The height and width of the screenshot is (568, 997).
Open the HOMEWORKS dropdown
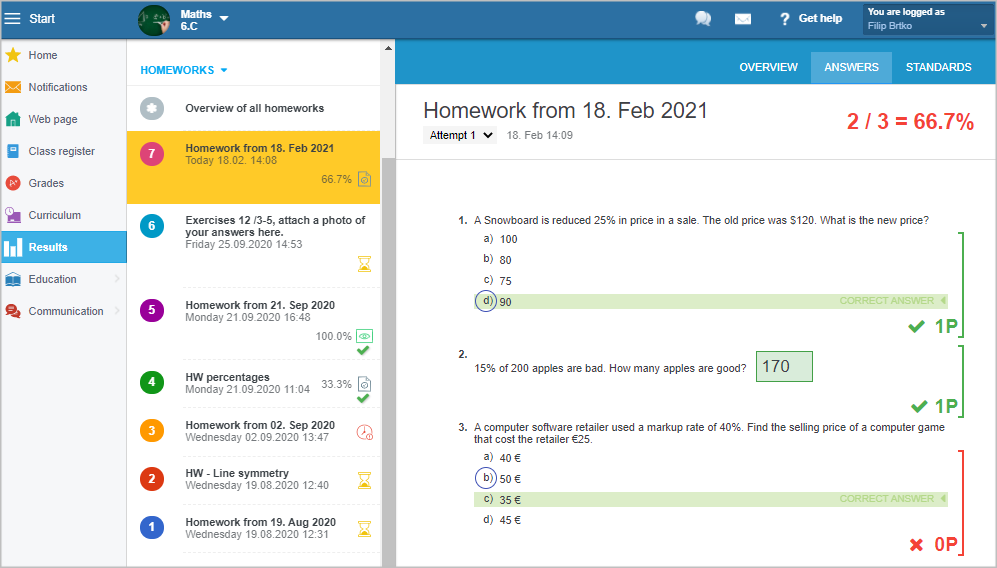pos(184,70)
